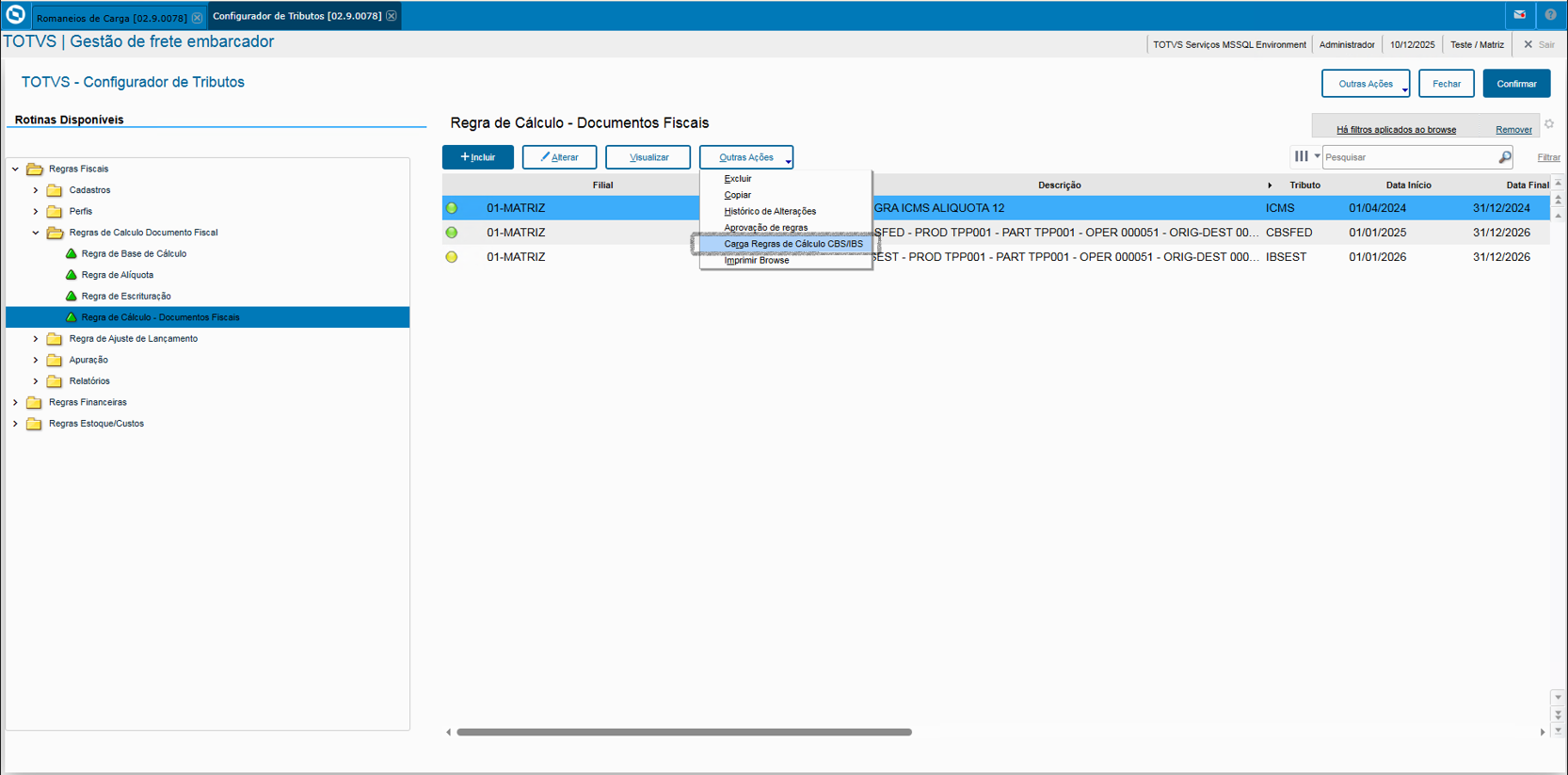This screenshot has height=775, width=1568.
Task: Choose Imprimir Browse from the menu
Action: coord(757,261)
